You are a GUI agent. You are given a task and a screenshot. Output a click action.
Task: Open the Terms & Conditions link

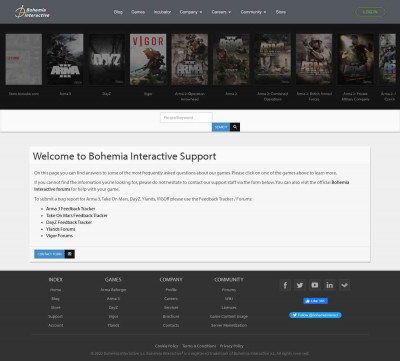click(x=199, y=346)
